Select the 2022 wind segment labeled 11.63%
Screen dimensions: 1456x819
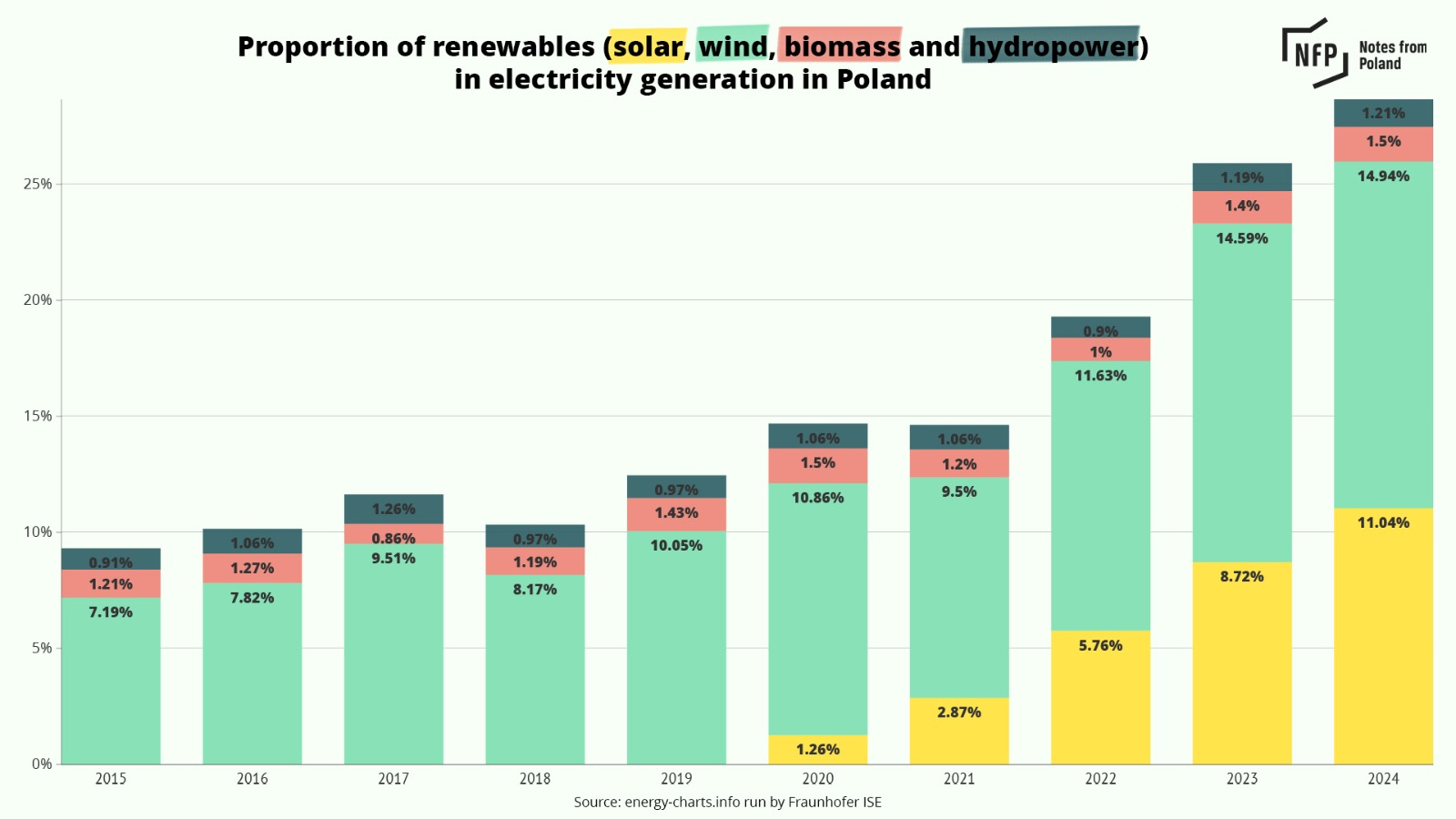tap(1100, 496)
